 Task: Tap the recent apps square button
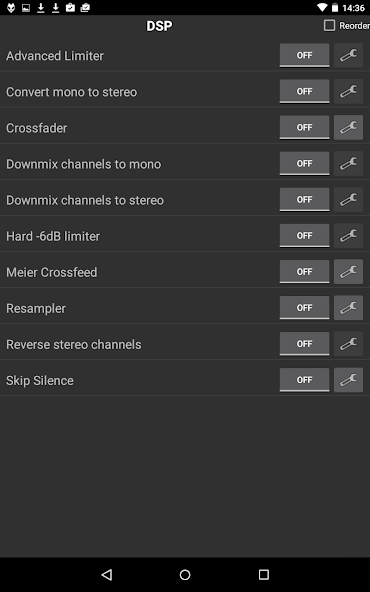264,575
